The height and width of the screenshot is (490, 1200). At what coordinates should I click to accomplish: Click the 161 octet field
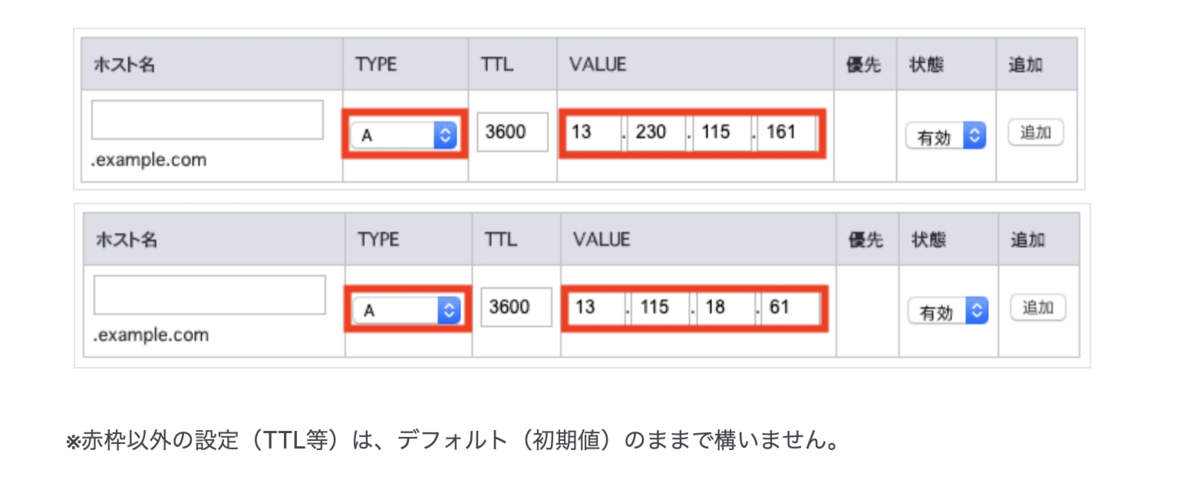pos(786,133)
